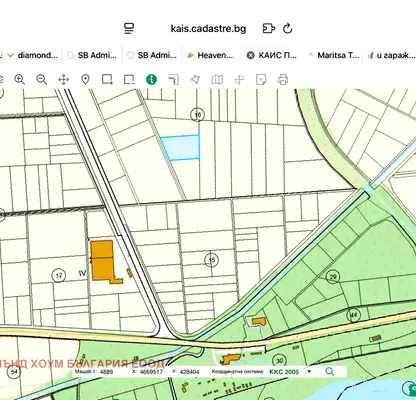Click the kais.cadastre.bg address bar
Viewport: 416px width, 400px height.
[208, 29]
